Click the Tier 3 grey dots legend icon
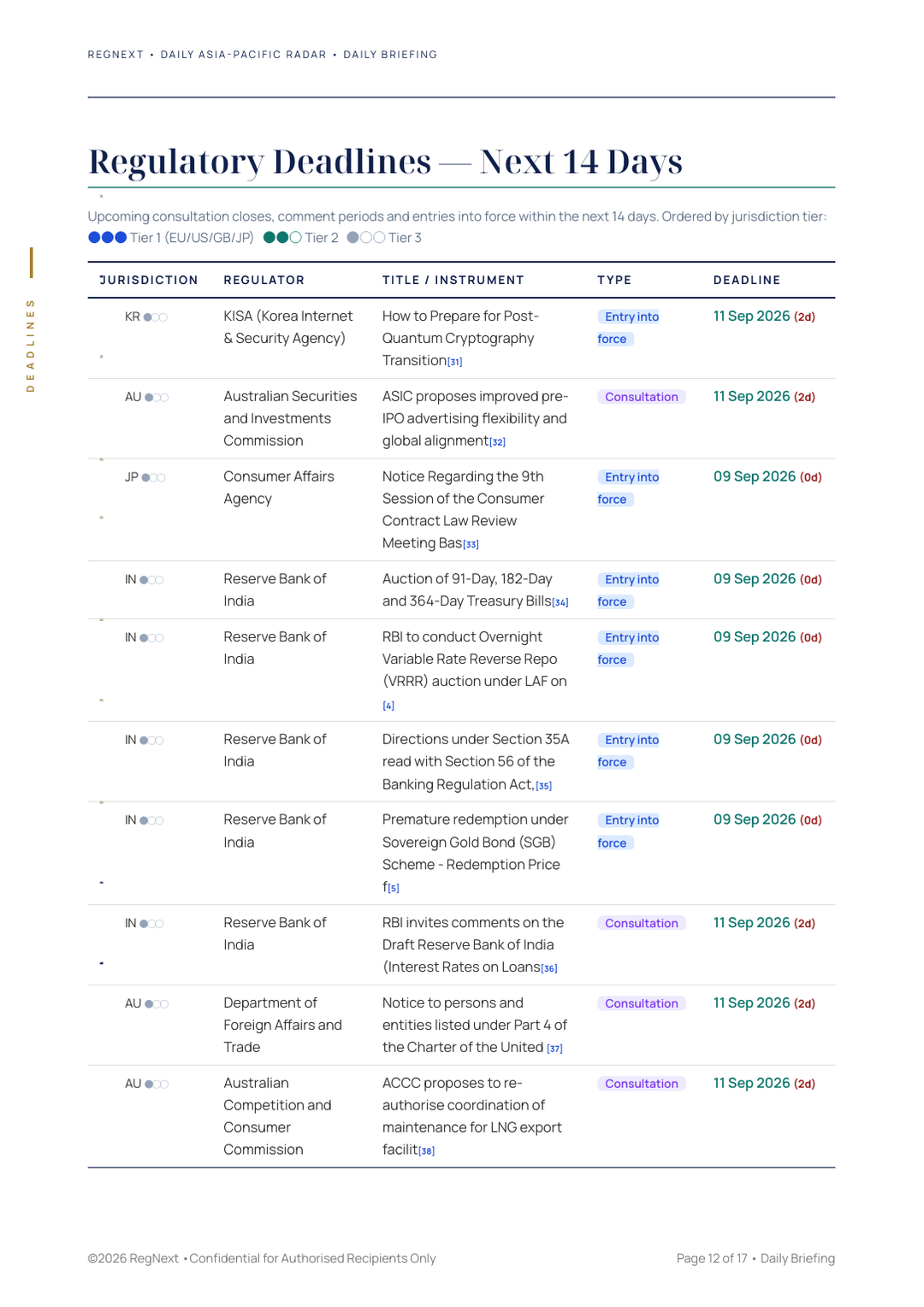924x1307 pixels. click(366, 238)
